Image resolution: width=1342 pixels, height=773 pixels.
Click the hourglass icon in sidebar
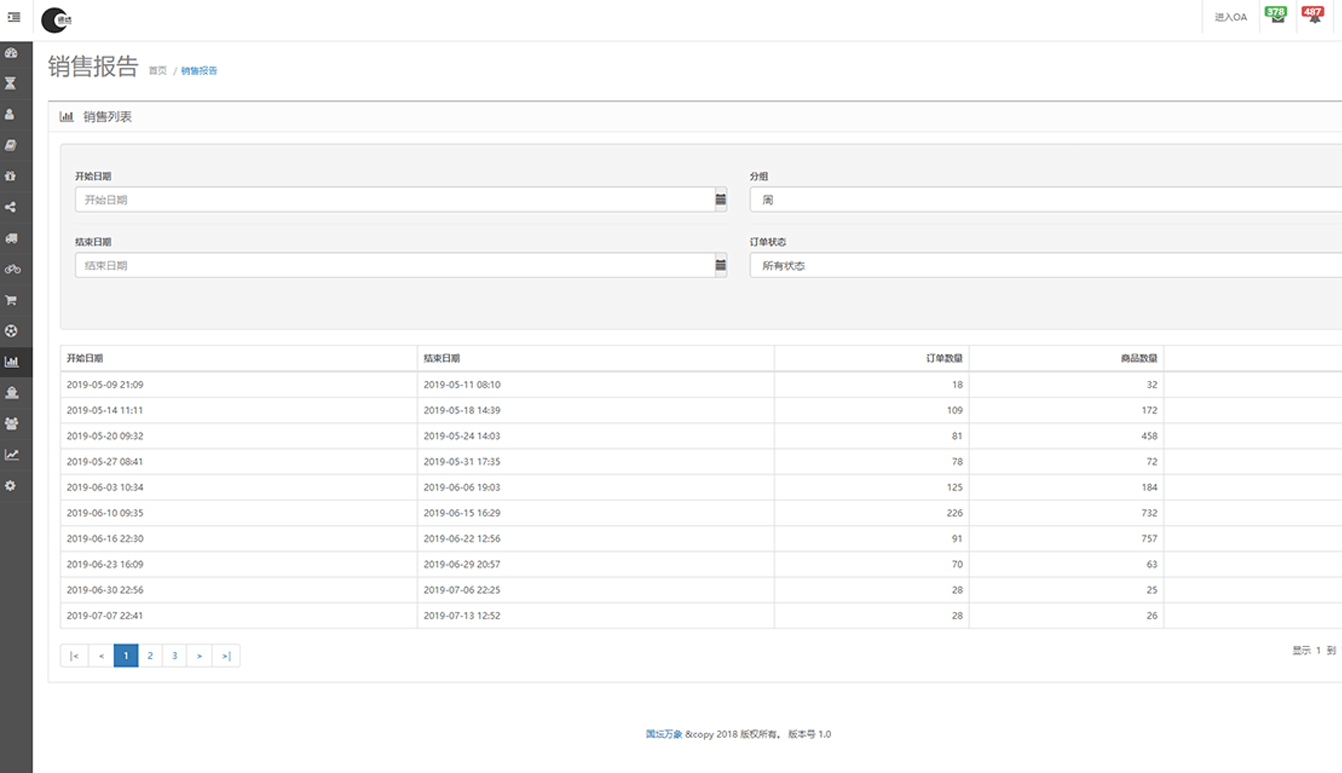click(12, 84)
